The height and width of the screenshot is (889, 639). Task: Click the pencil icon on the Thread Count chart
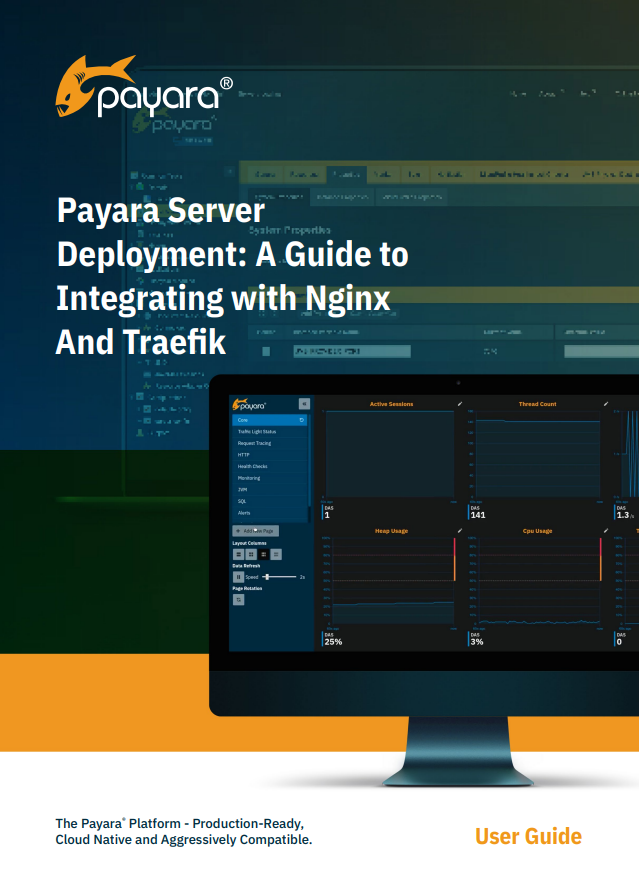click(x=606, y=404)
